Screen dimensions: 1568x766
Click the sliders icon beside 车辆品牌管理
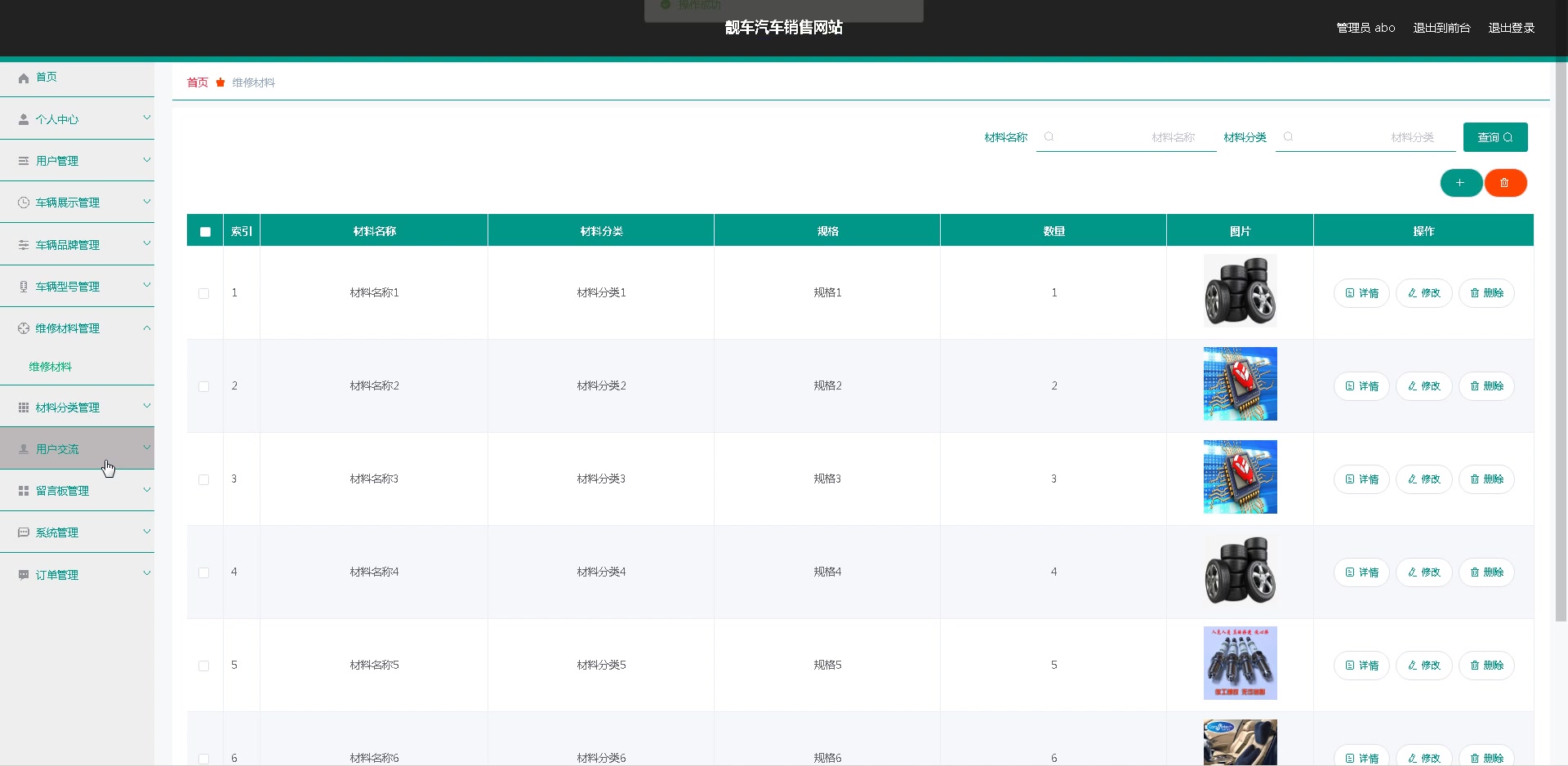(24, 245)
